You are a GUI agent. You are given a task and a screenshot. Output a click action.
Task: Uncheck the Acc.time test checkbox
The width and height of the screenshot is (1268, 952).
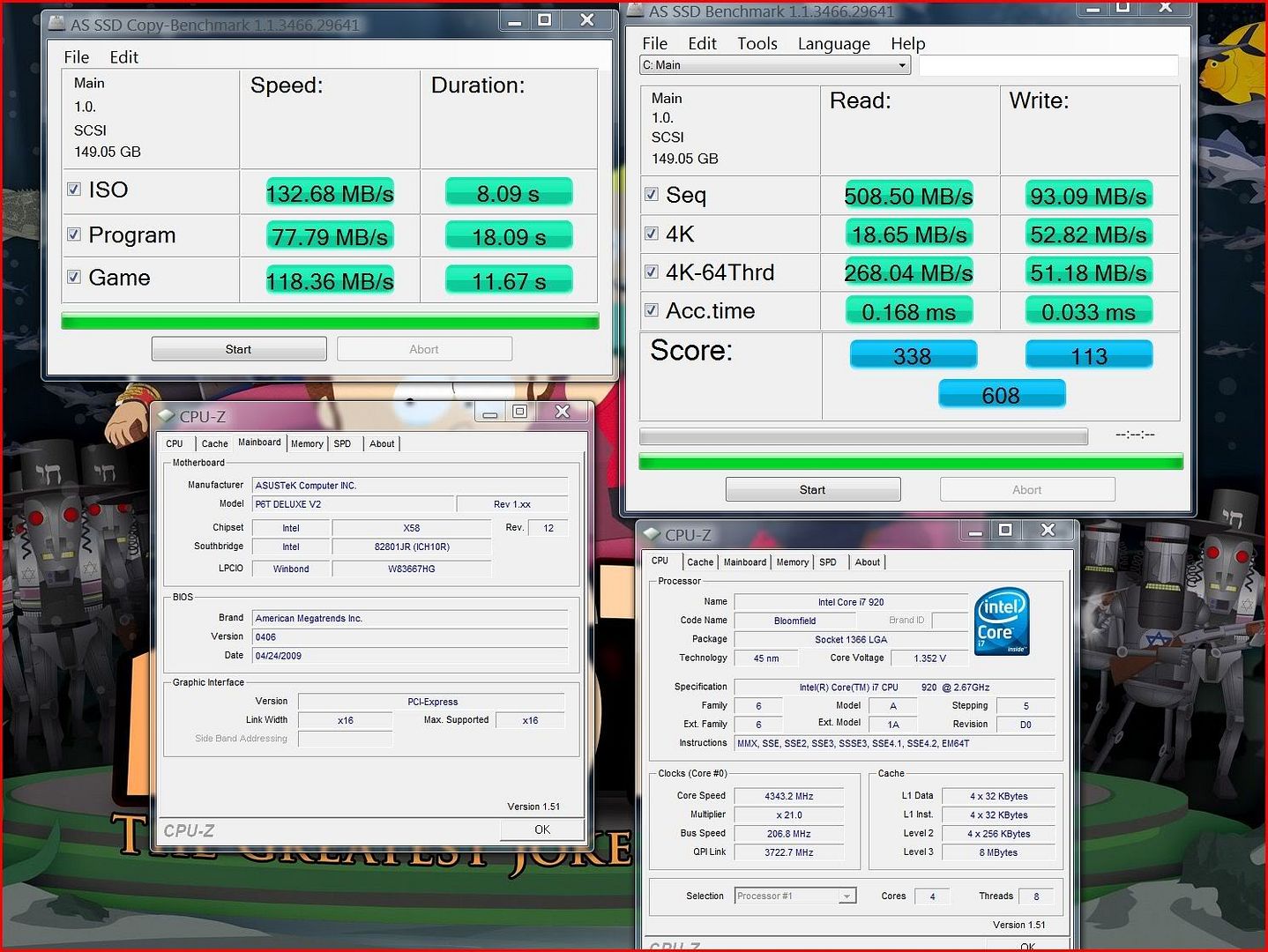[652, 310]
